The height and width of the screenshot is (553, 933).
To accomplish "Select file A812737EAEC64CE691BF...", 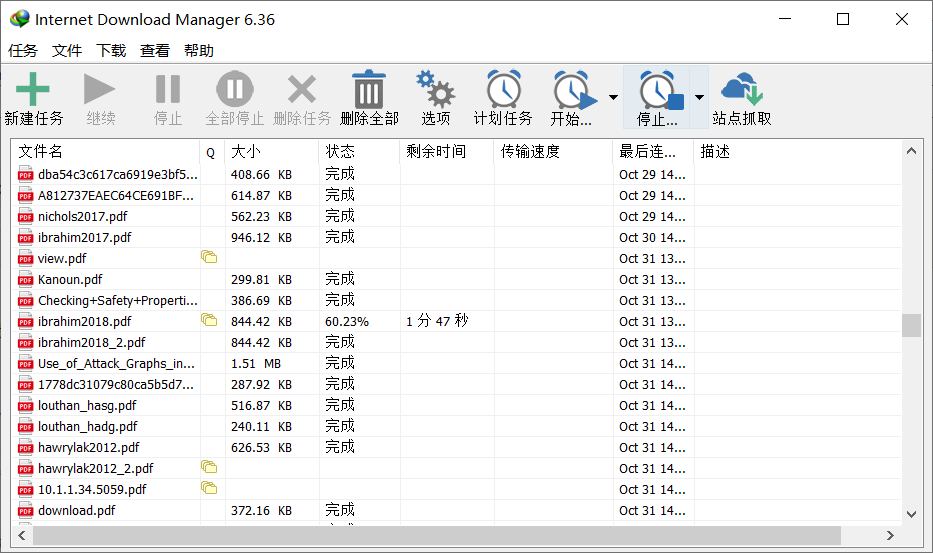I will coord(115,195).
